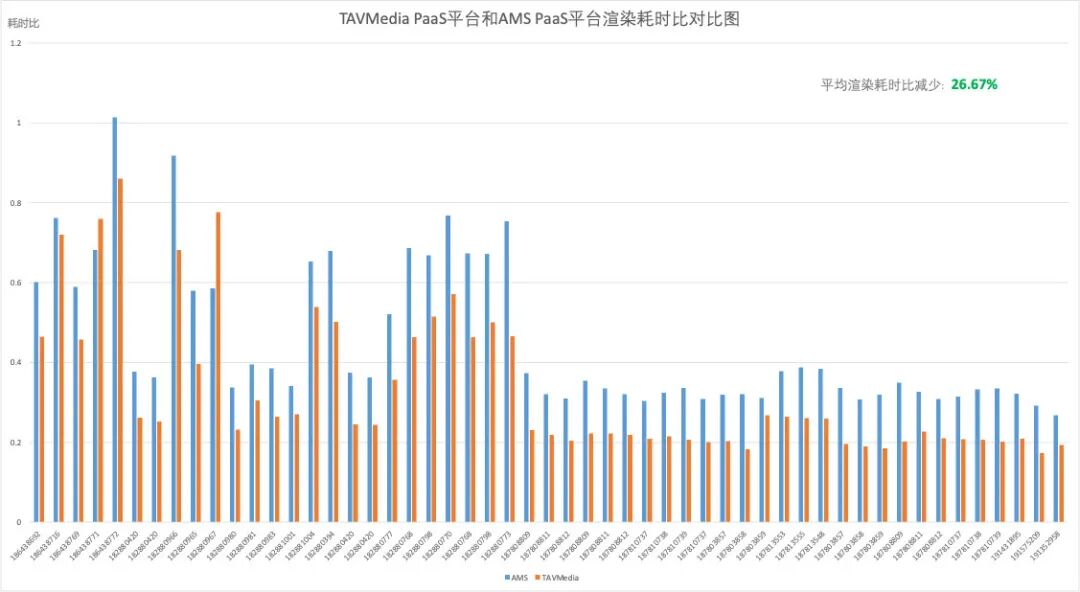Click the 0 y-axis value
This screenshot has width=1080, height=592.
pos(19,522)
